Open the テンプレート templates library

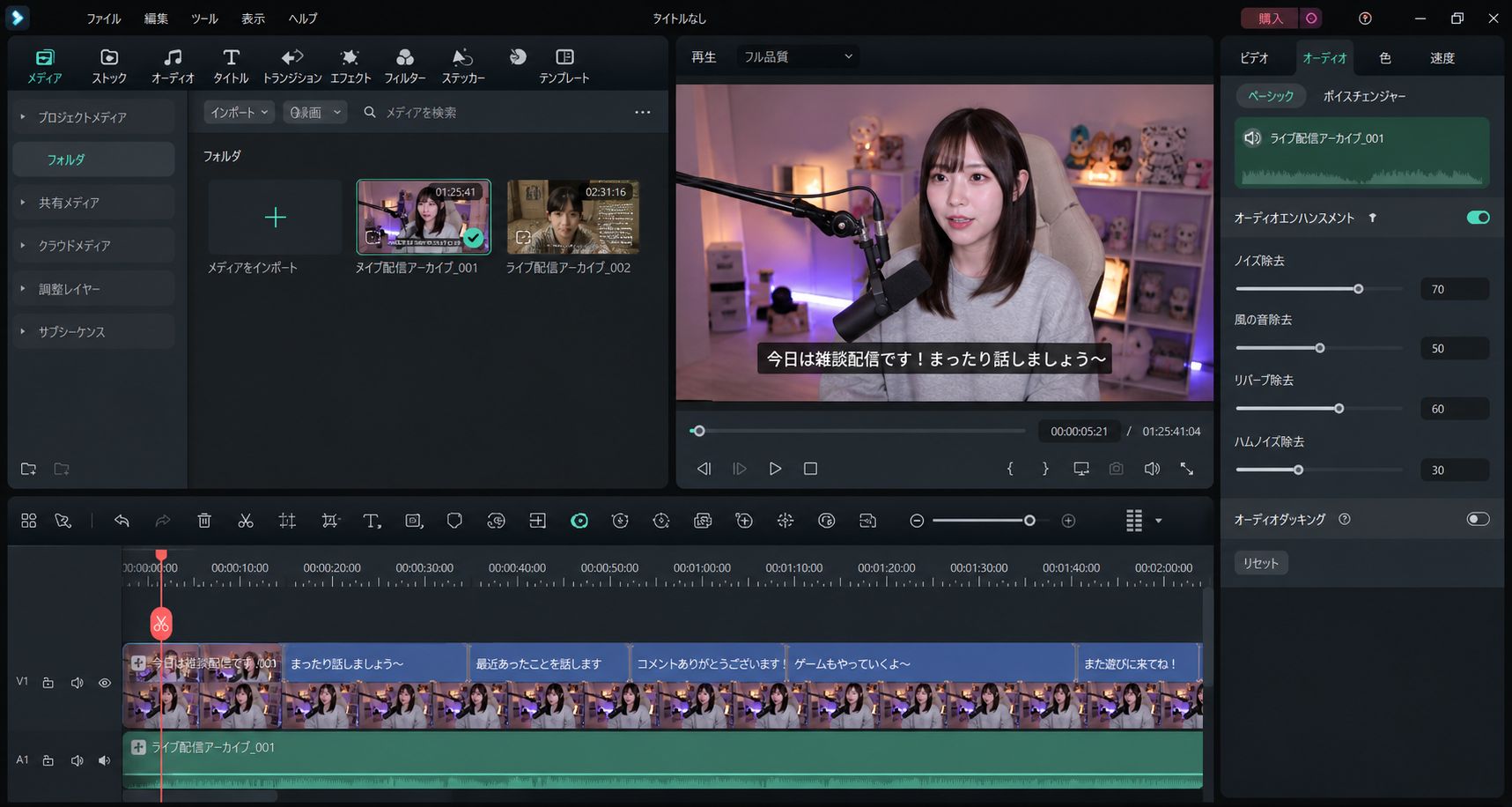pyautogui.click(x=564, y=66)
